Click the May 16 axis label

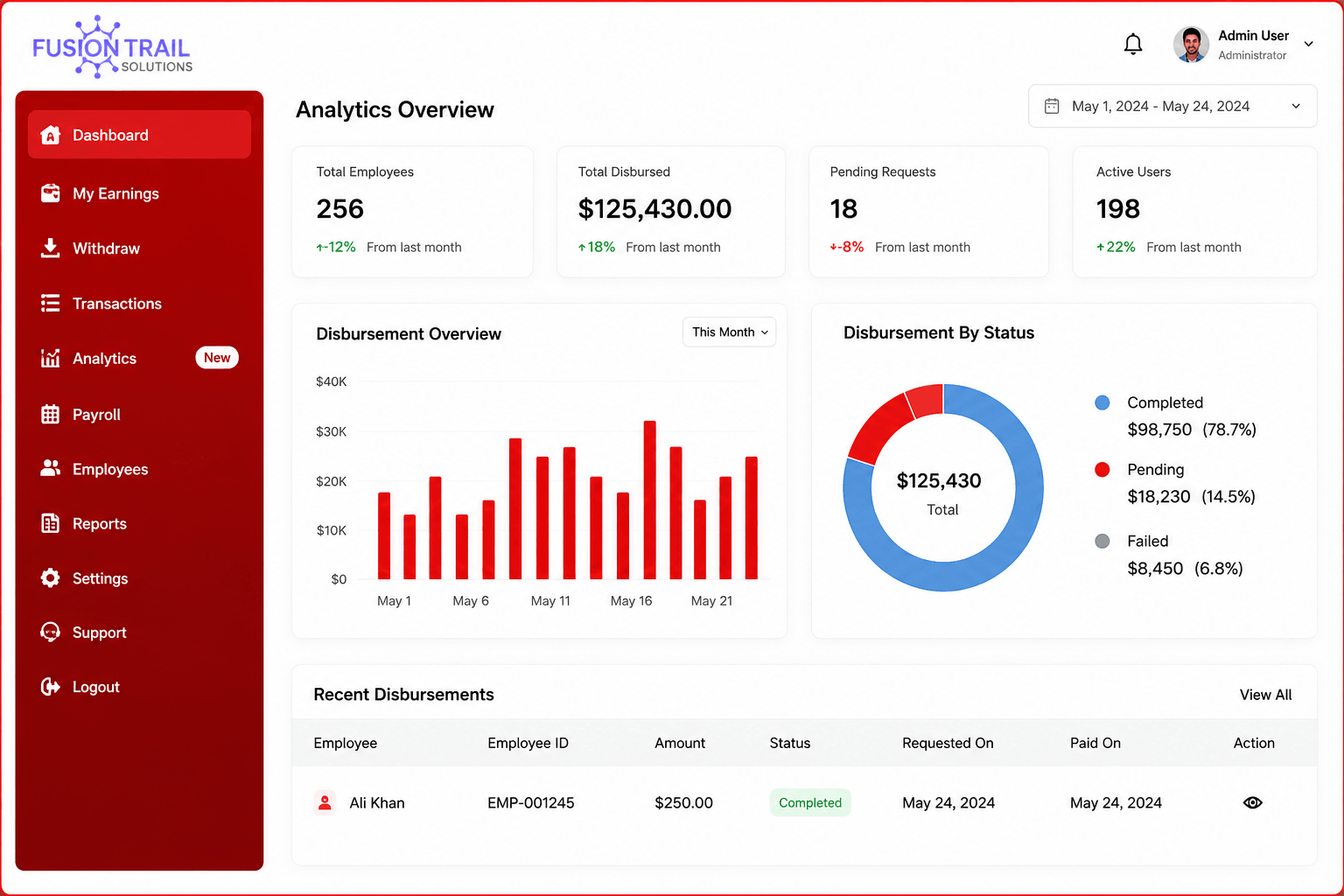(631, 600)
